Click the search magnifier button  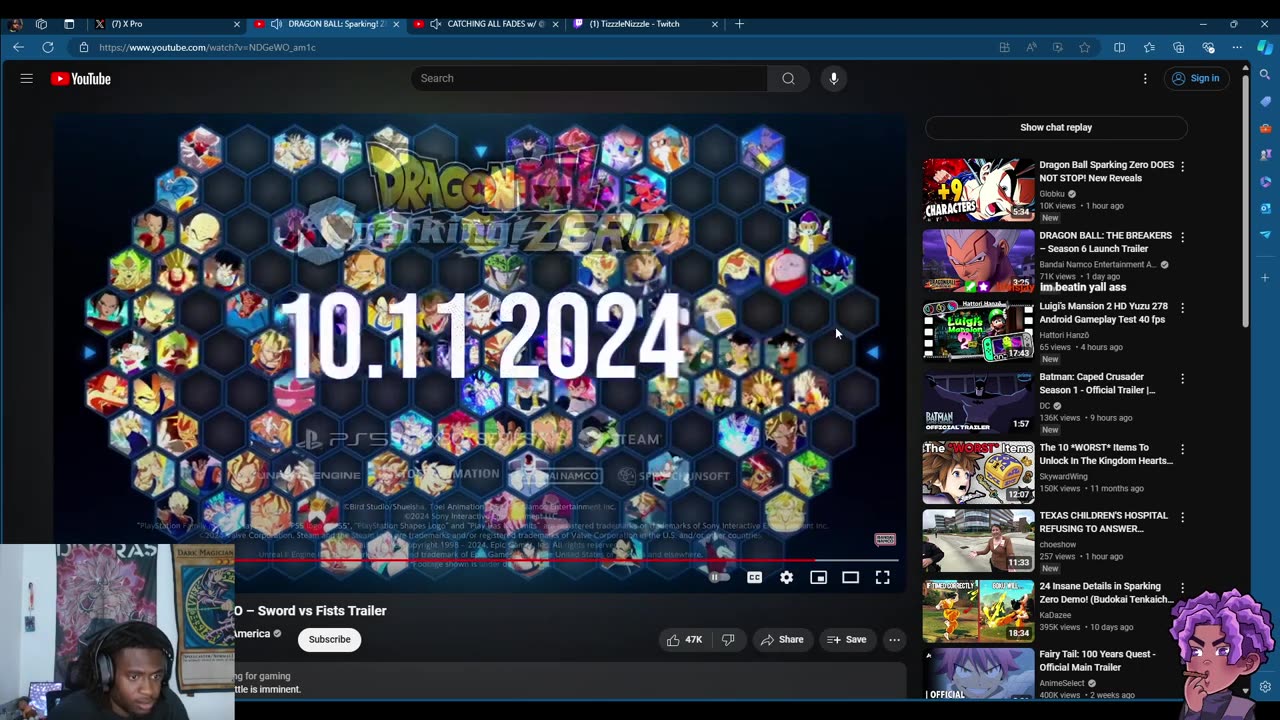(x=789, y=78)
